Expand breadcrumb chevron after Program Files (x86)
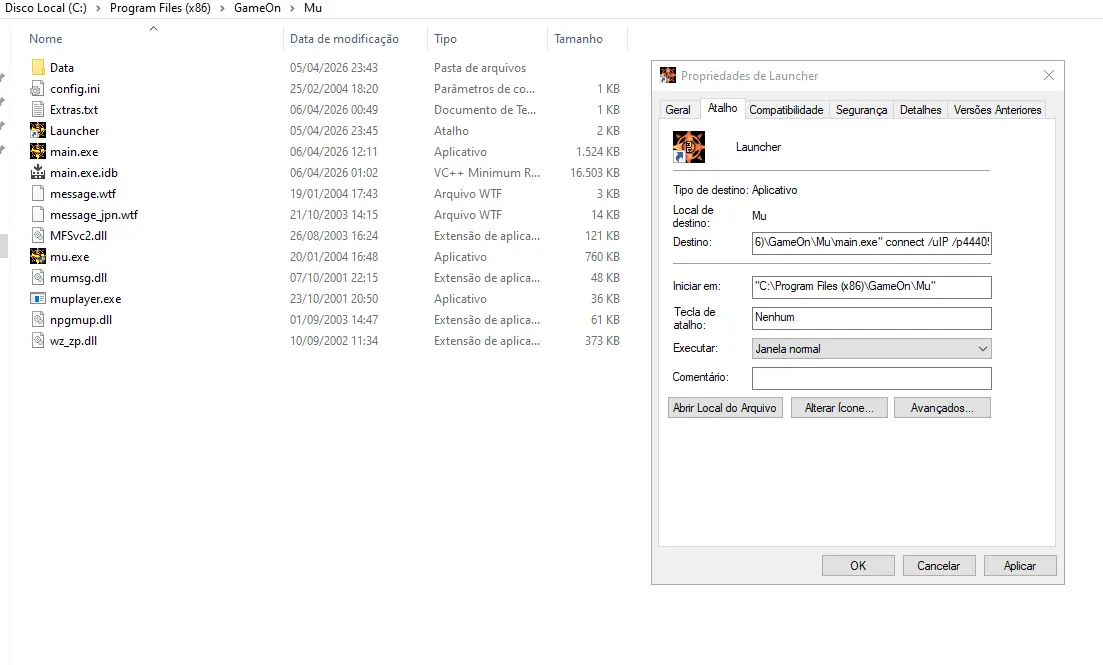Viewport: 1103px width, 665px height. (x=222, y=8)
